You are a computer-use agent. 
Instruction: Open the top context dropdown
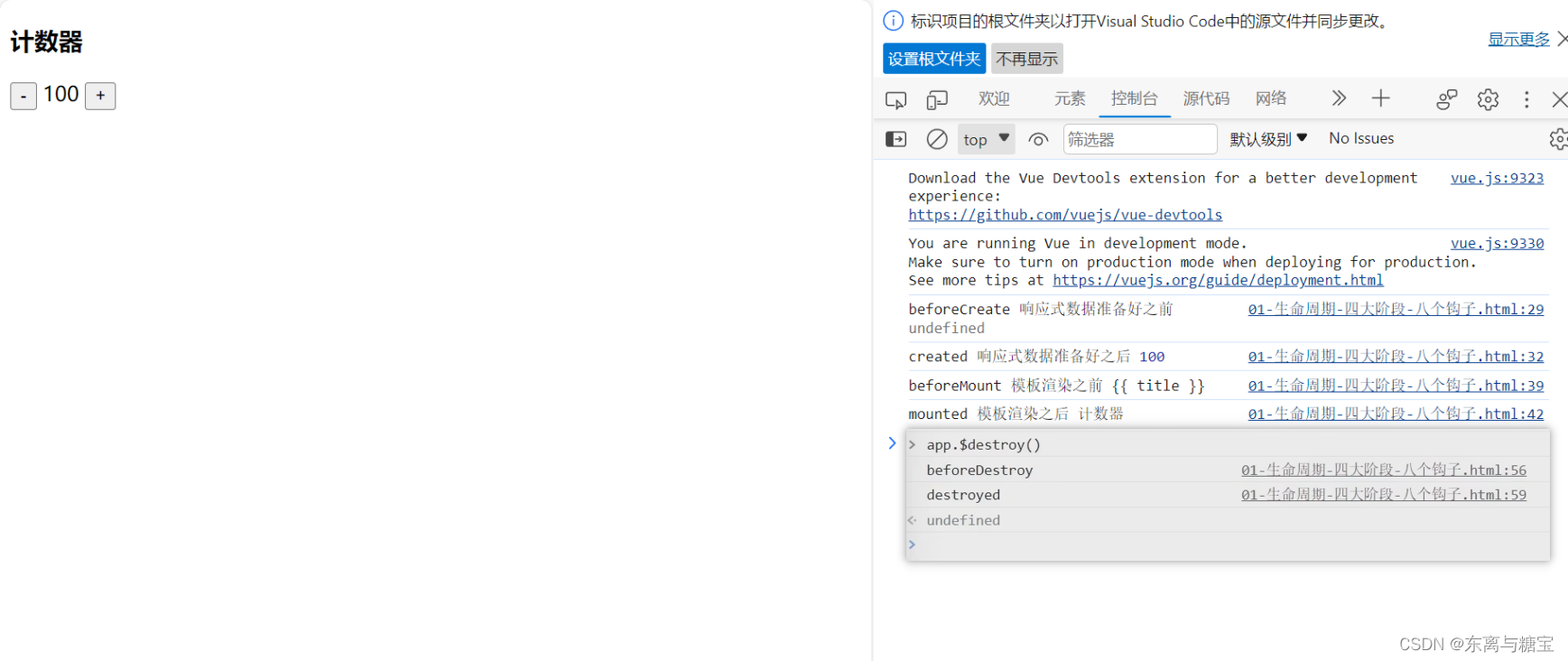986,139
